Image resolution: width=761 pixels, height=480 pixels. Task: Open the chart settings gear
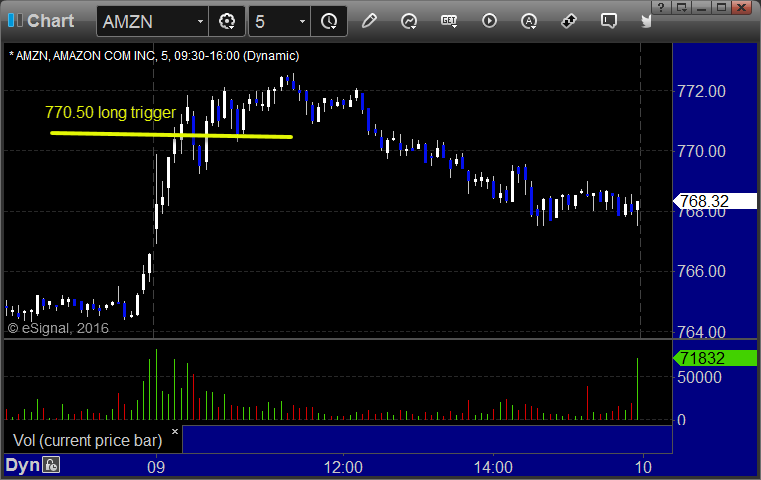tap(227, 21)
